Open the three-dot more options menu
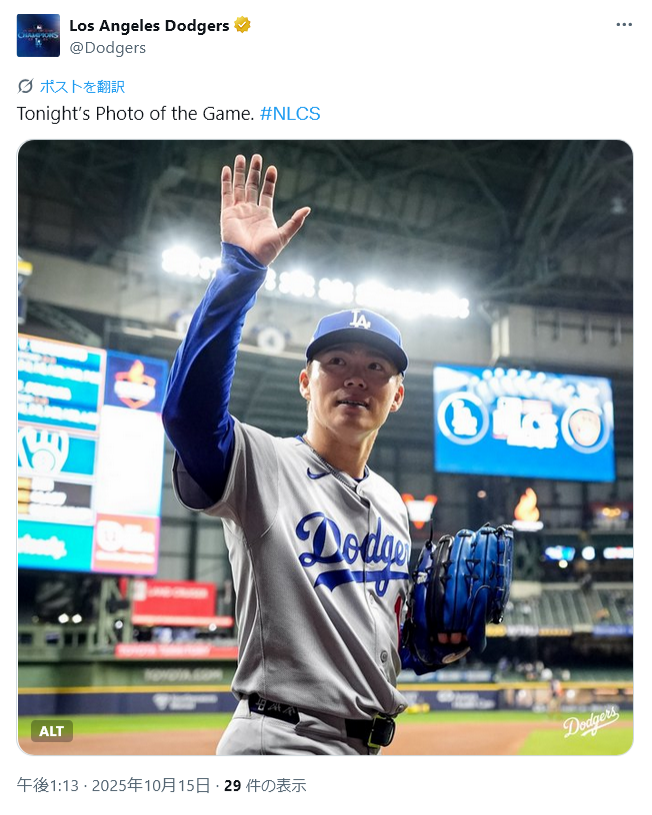 [624, 25]
